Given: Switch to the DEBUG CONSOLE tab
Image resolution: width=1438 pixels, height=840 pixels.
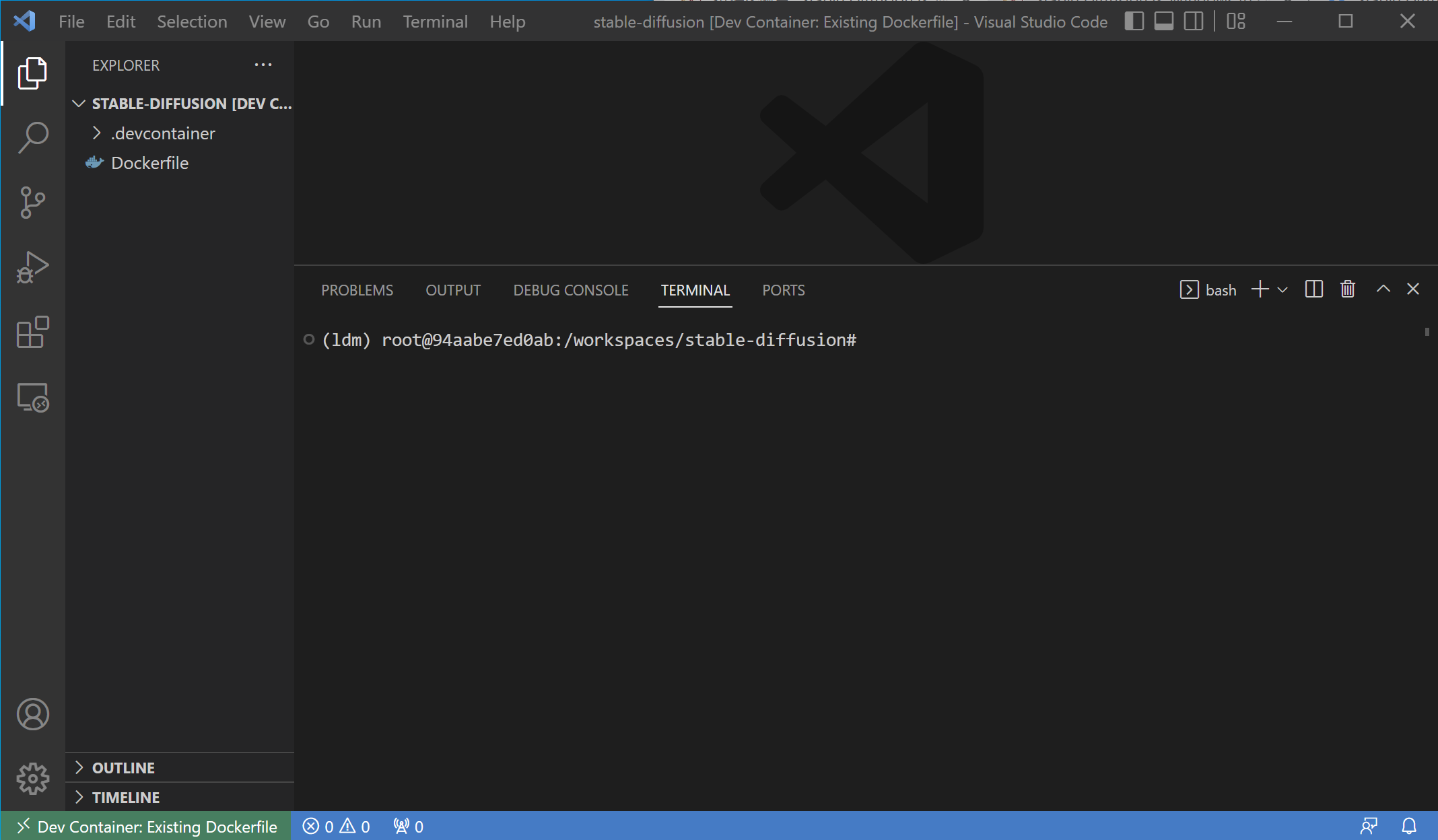Looking at the screenshot, I should click(570, 290).
